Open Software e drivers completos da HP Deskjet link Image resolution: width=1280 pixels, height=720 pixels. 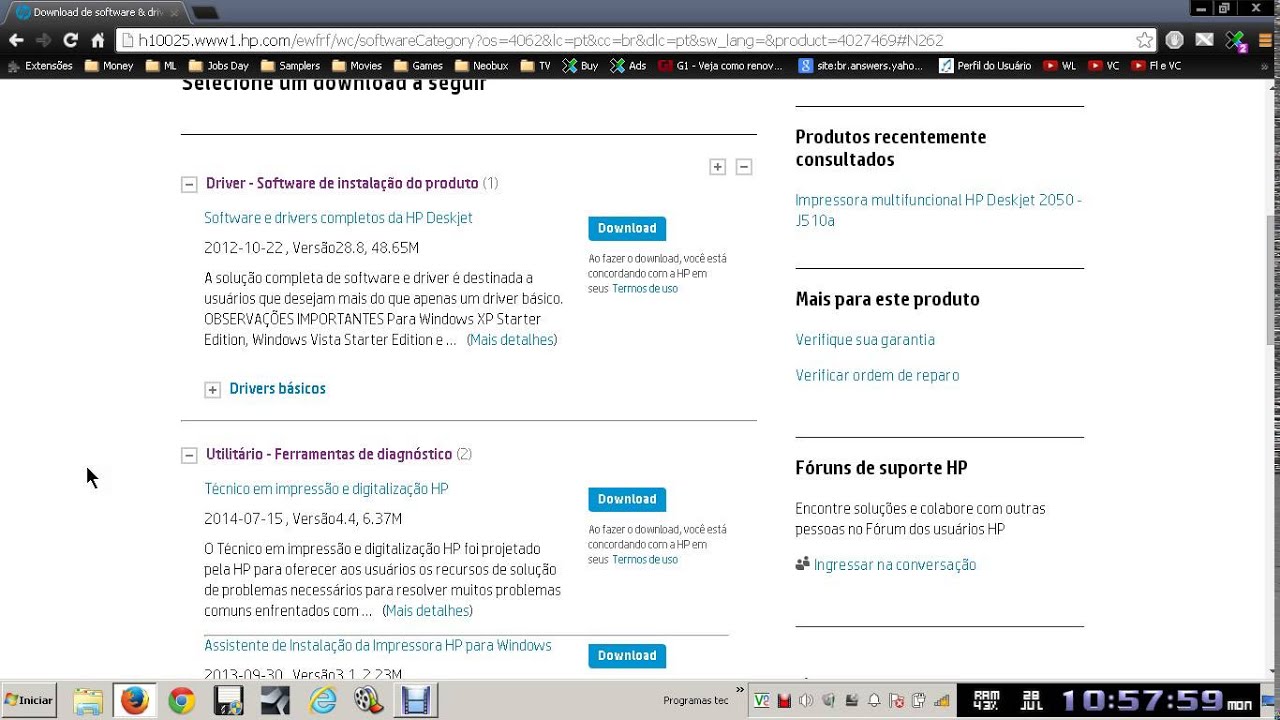(x=338, y=218)
